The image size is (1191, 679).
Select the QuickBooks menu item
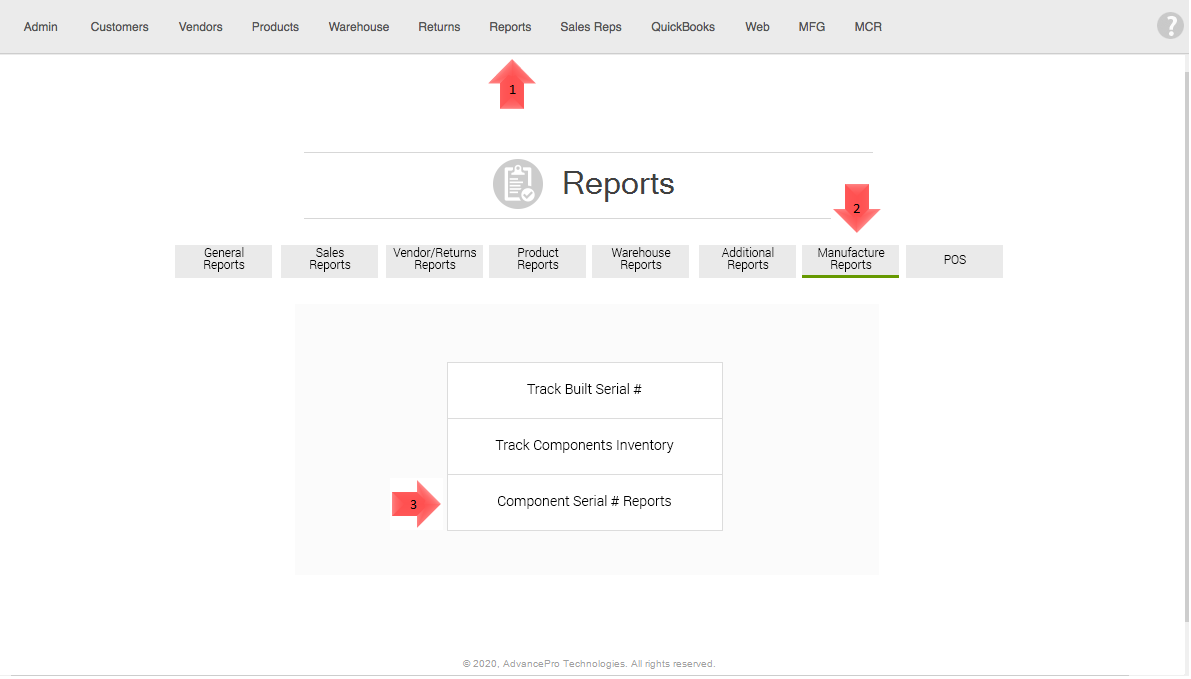tap(683, 27)
